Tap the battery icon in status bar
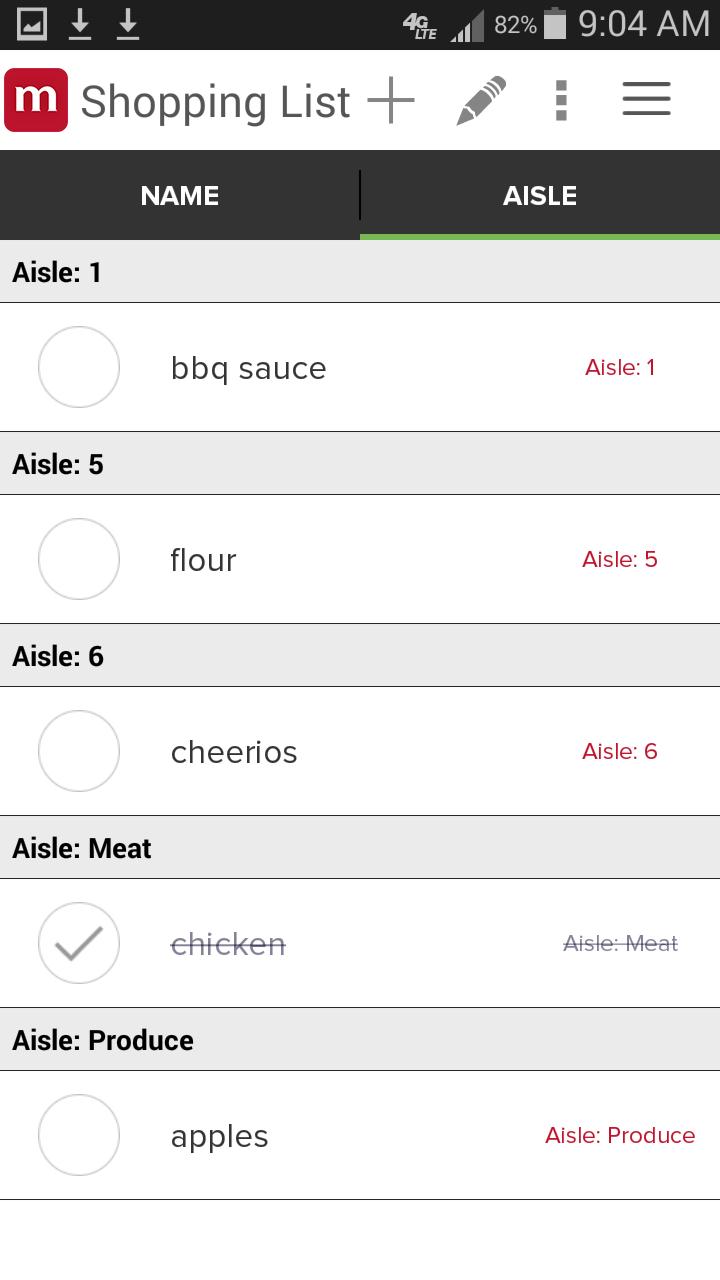Viewport: 720px width, 1280px height. click(x=555, y=25)
